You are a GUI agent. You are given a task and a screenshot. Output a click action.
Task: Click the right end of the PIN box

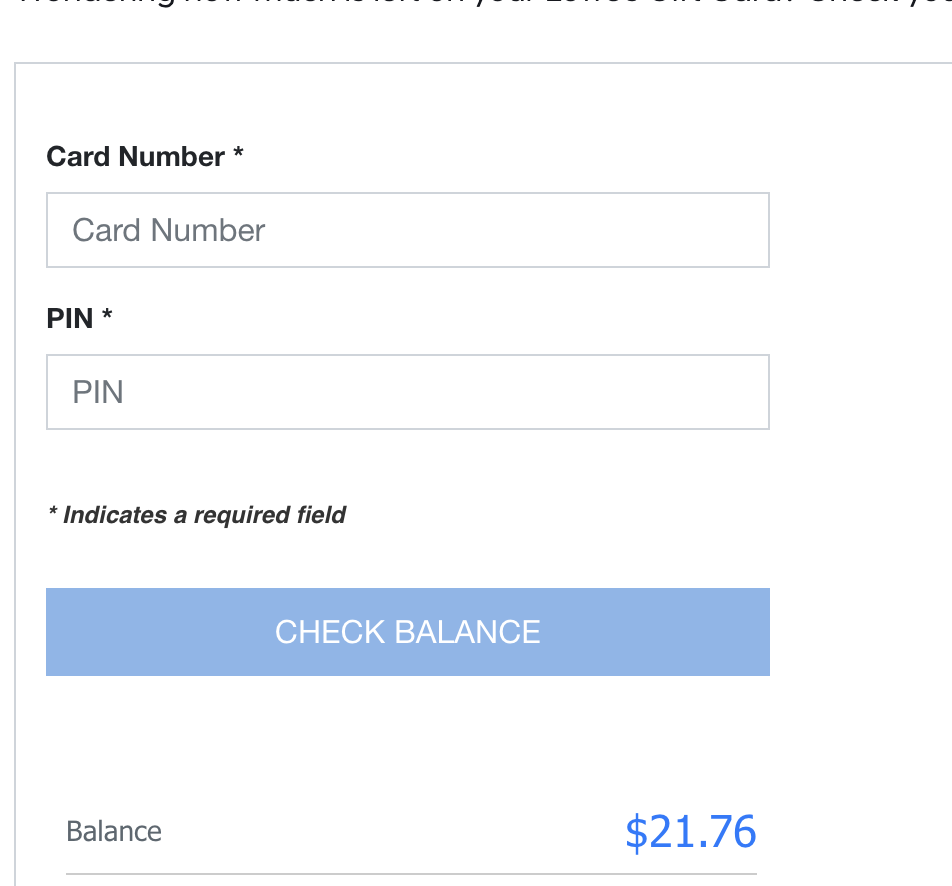[750, 392]
